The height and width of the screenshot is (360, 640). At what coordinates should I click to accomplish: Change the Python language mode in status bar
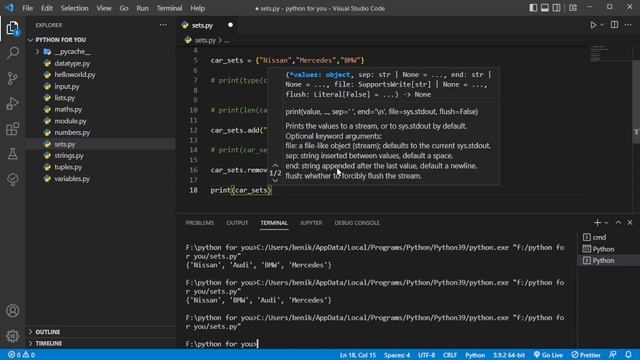[x=475, y=355]
